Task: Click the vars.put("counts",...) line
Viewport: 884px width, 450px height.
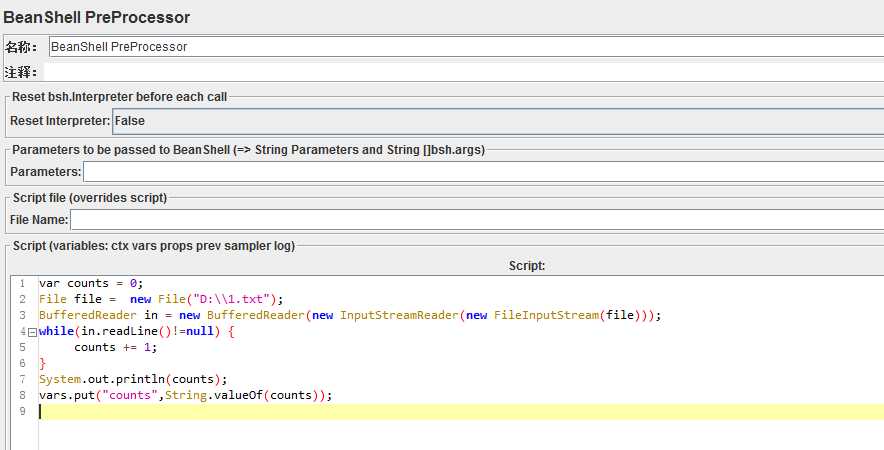Action: click(x=185, y=395)
